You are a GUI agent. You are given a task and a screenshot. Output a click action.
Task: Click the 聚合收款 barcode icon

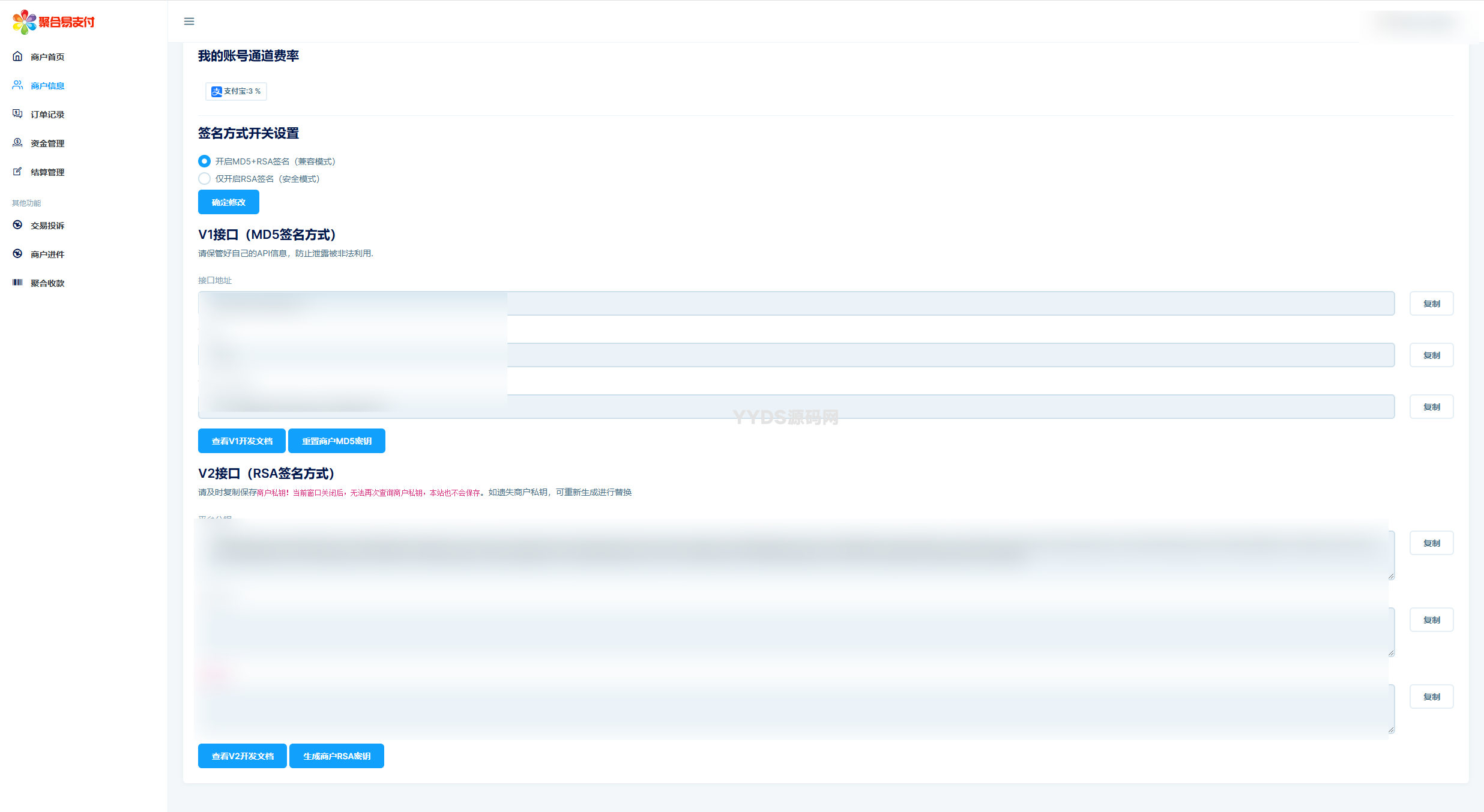pos(17,283)
